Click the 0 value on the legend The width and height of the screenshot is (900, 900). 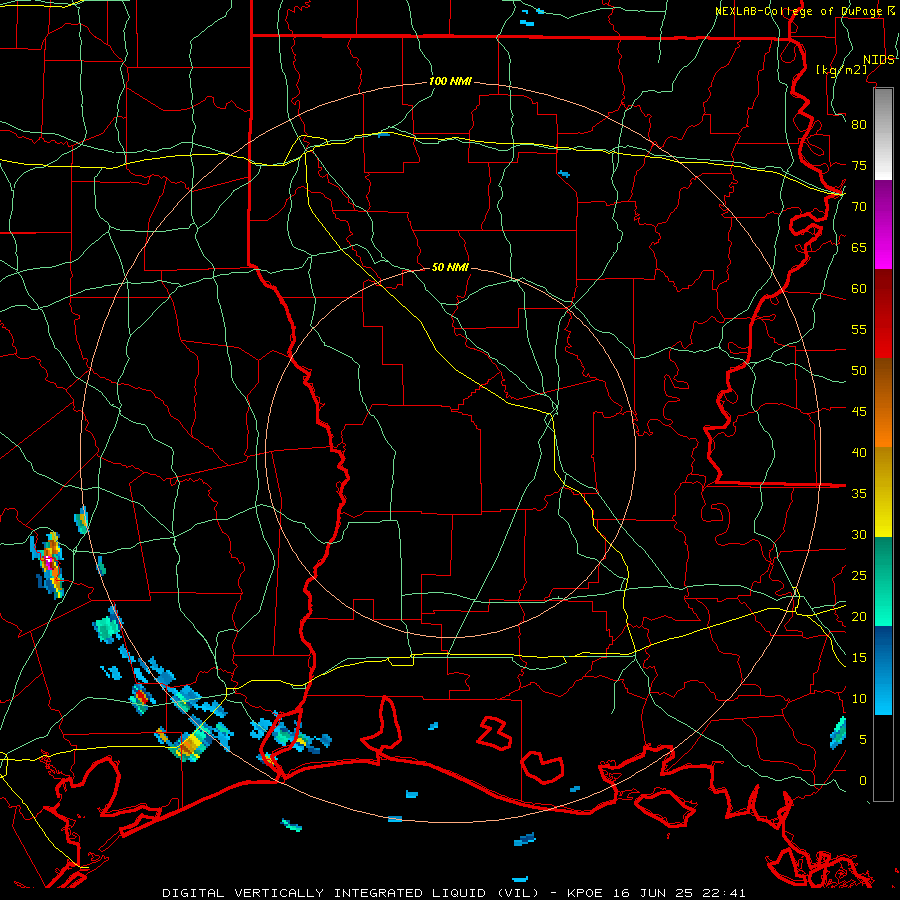[x=863, y=781]
